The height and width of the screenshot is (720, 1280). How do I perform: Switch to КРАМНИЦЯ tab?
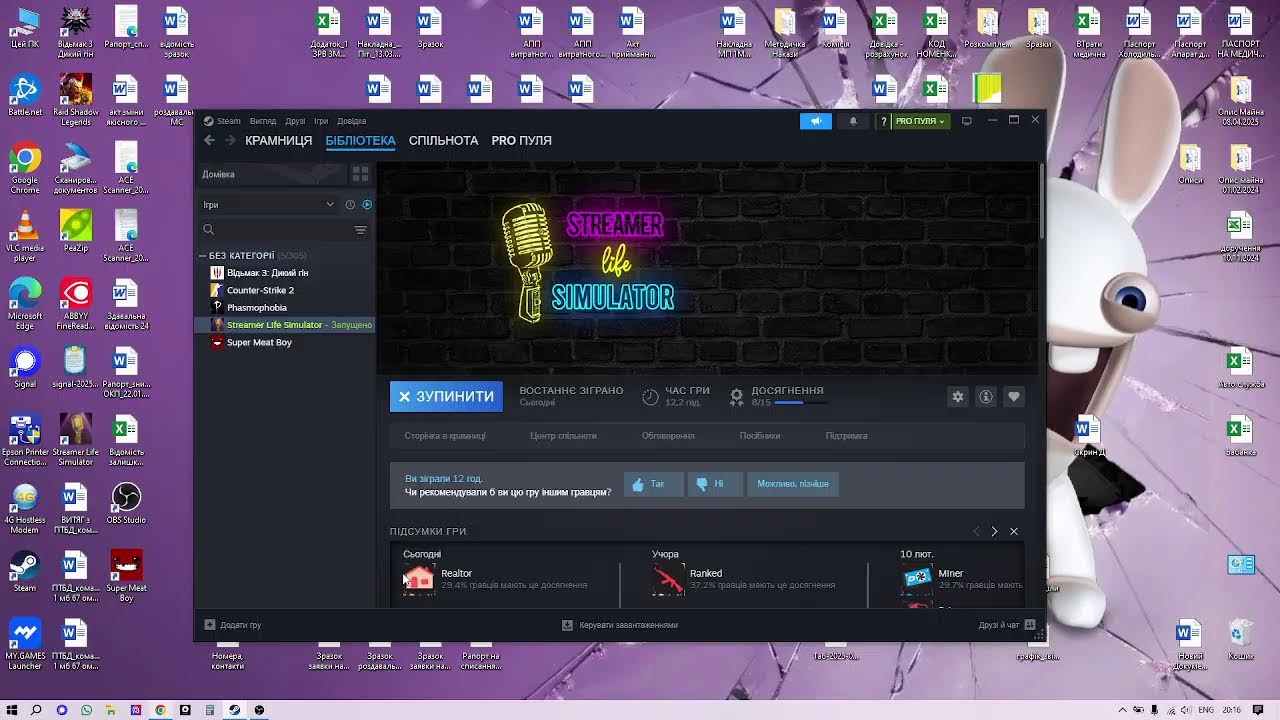click(278, 141)
